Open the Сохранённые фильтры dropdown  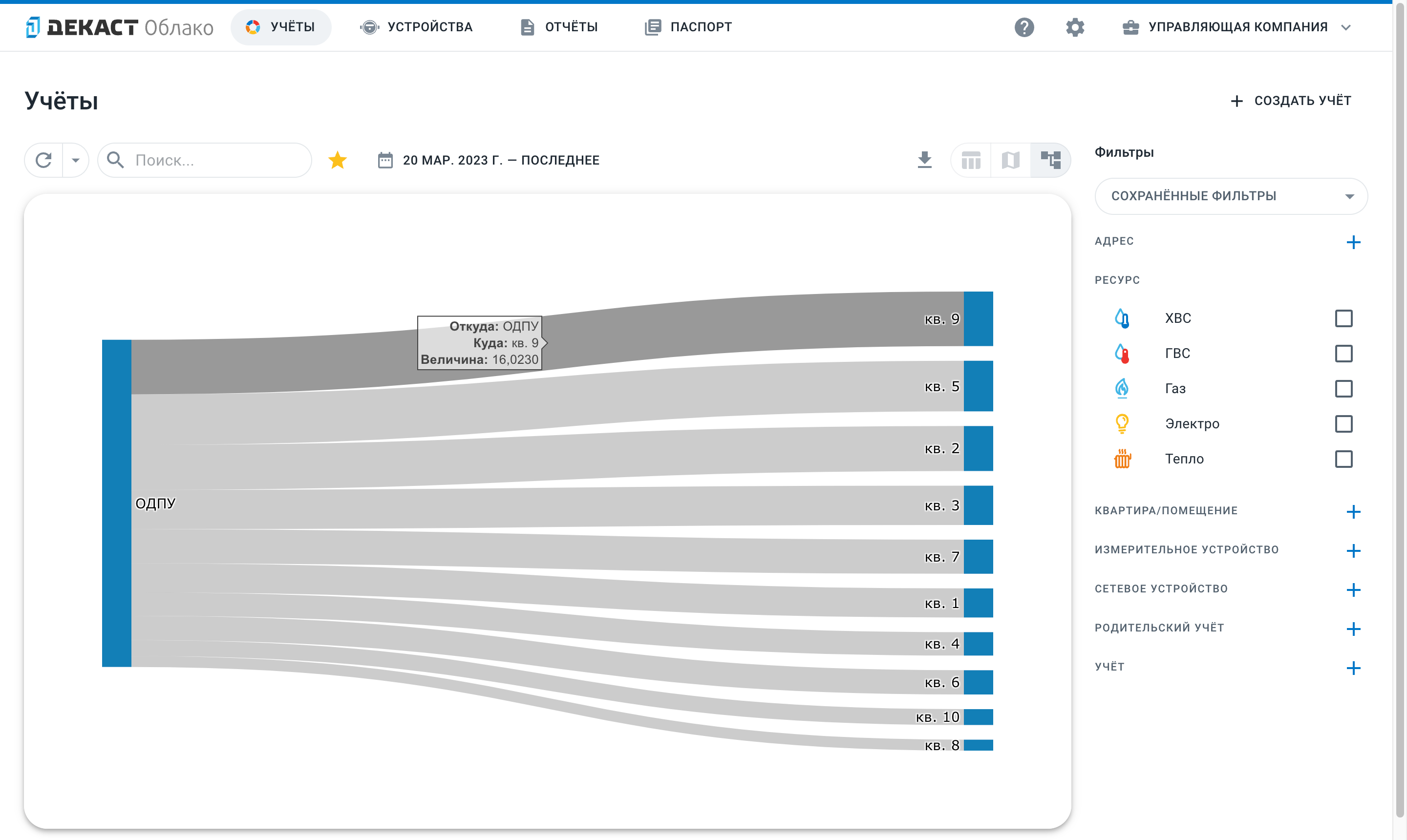pos(1231,196)
